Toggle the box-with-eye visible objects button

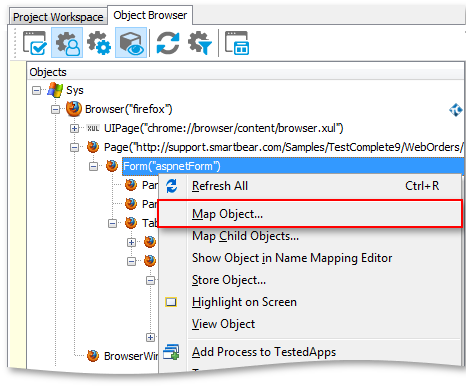[x=131, y=43]
